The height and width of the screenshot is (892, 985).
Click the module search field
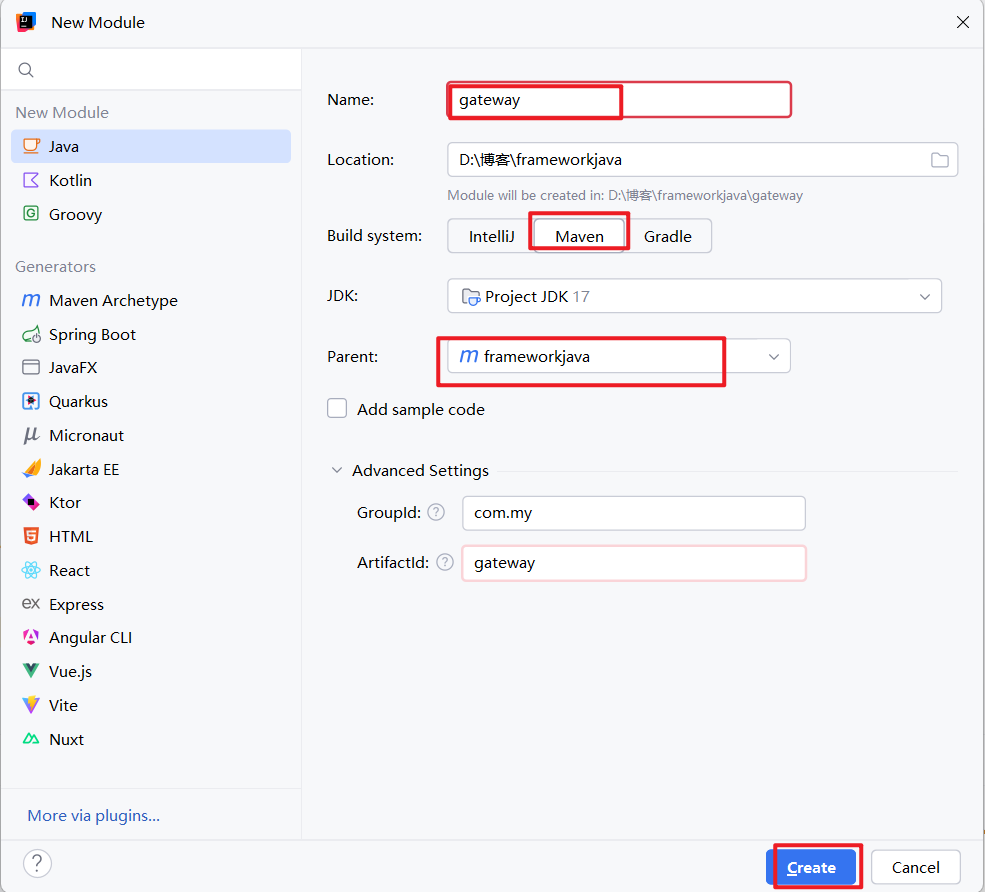[151, 70]
